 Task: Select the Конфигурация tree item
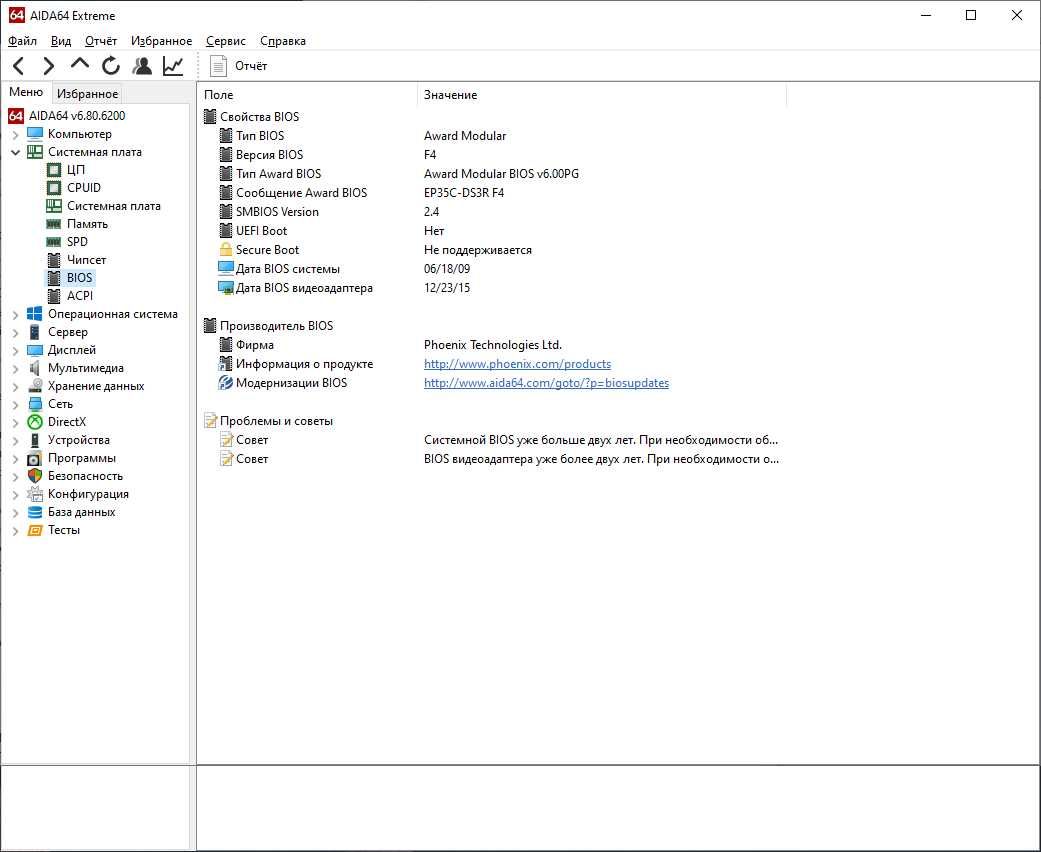click(88, 494)
